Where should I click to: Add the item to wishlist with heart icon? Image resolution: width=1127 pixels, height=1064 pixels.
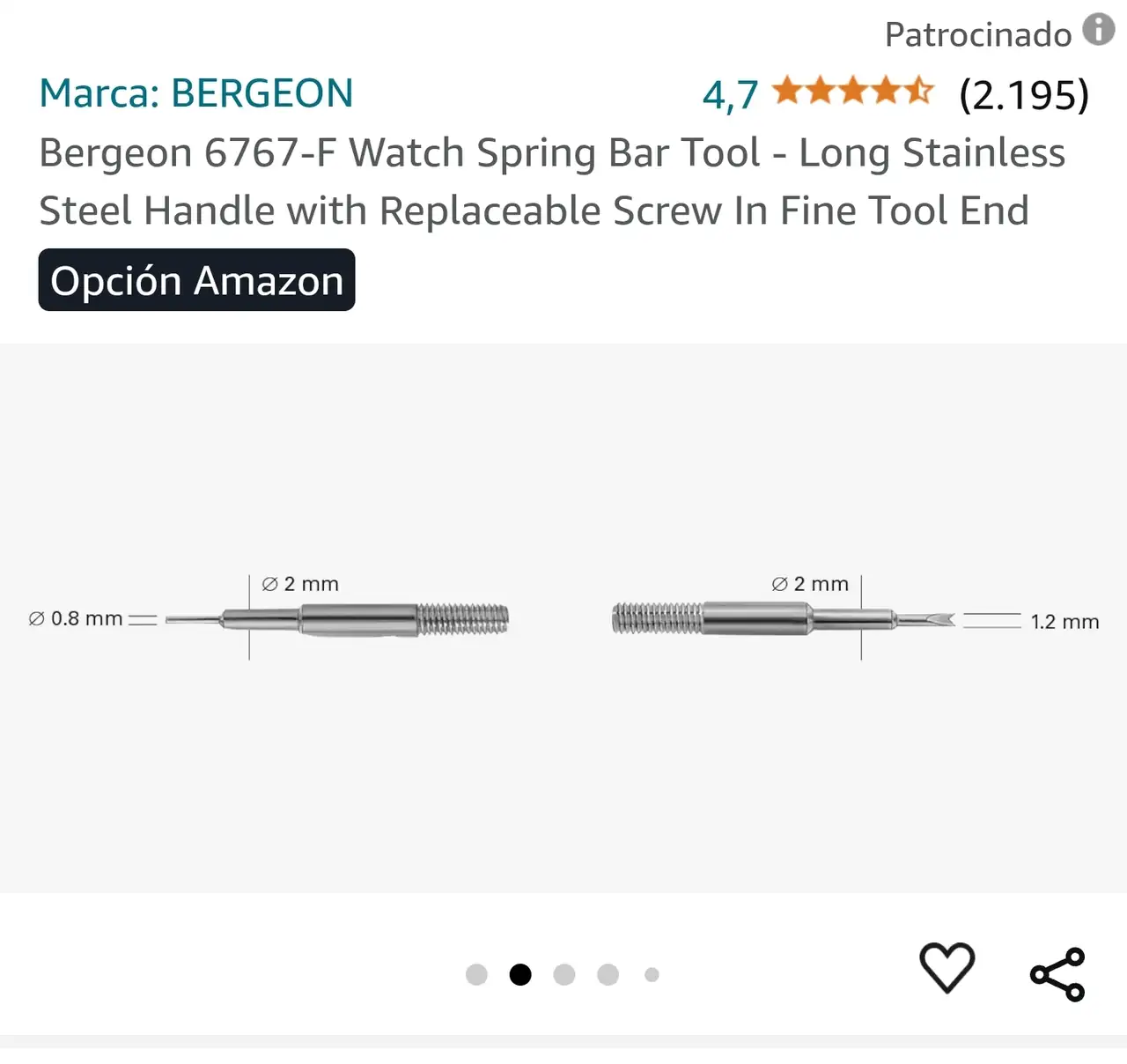[947, 968]
